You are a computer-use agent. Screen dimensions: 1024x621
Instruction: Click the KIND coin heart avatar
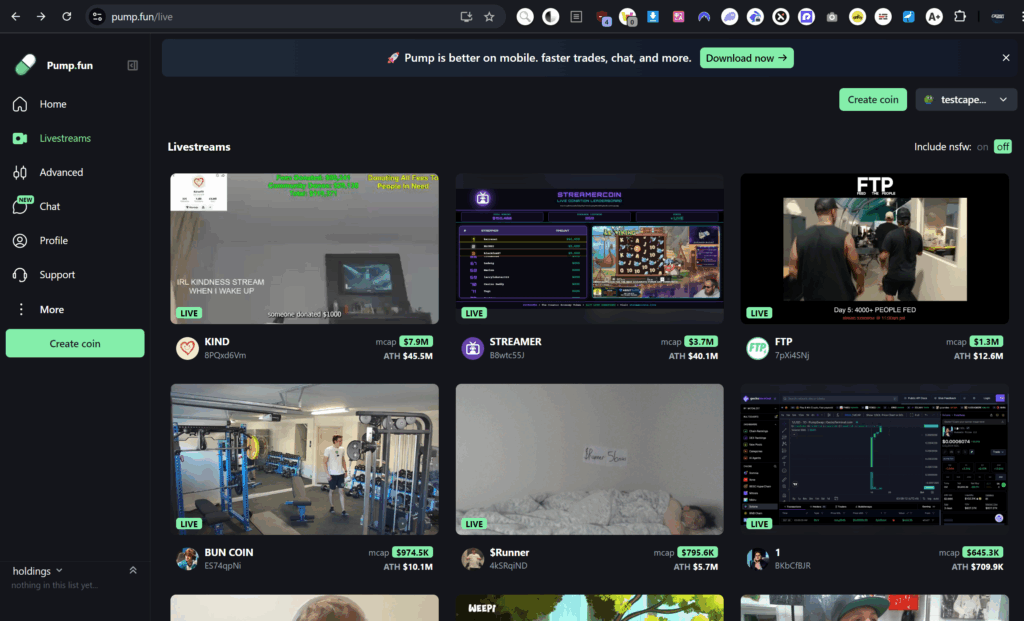[x=187, y=348]
